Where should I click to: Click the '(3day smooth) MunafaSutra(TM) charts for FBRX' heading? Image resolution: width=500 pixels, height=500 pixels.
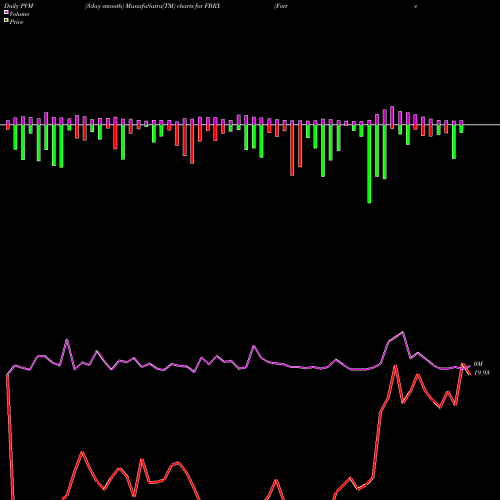coord(152,6)
